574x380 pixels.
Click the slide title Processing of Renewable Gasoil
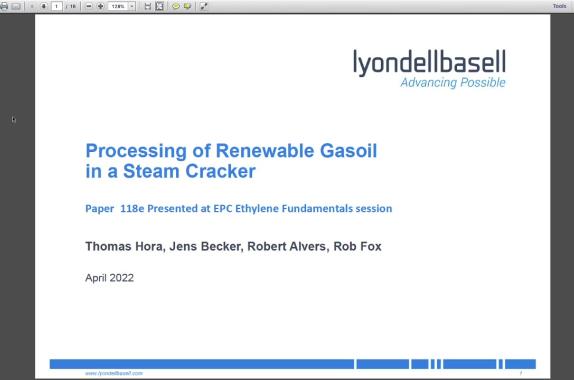point(231,151)
